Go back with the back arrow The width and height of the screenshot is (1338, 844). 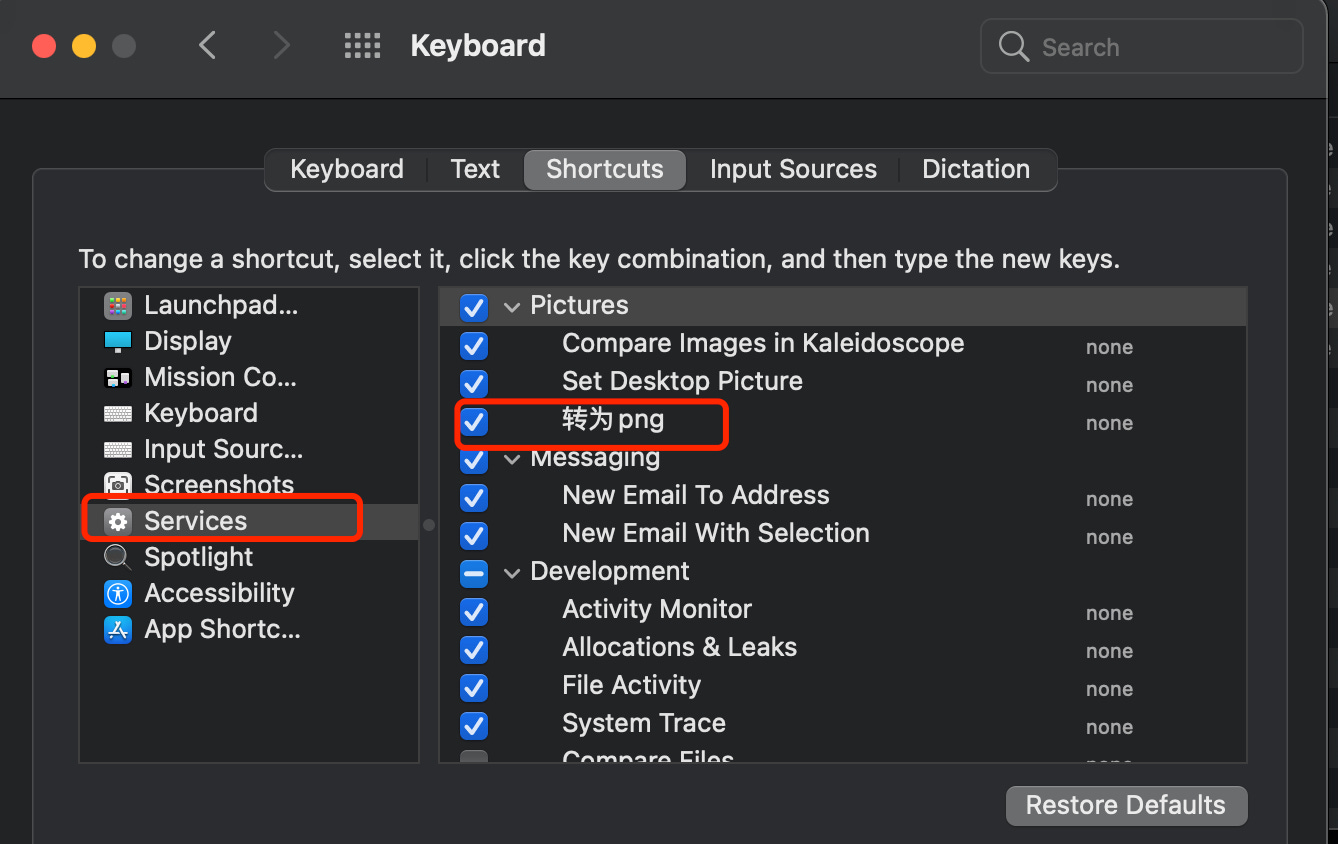208,46
